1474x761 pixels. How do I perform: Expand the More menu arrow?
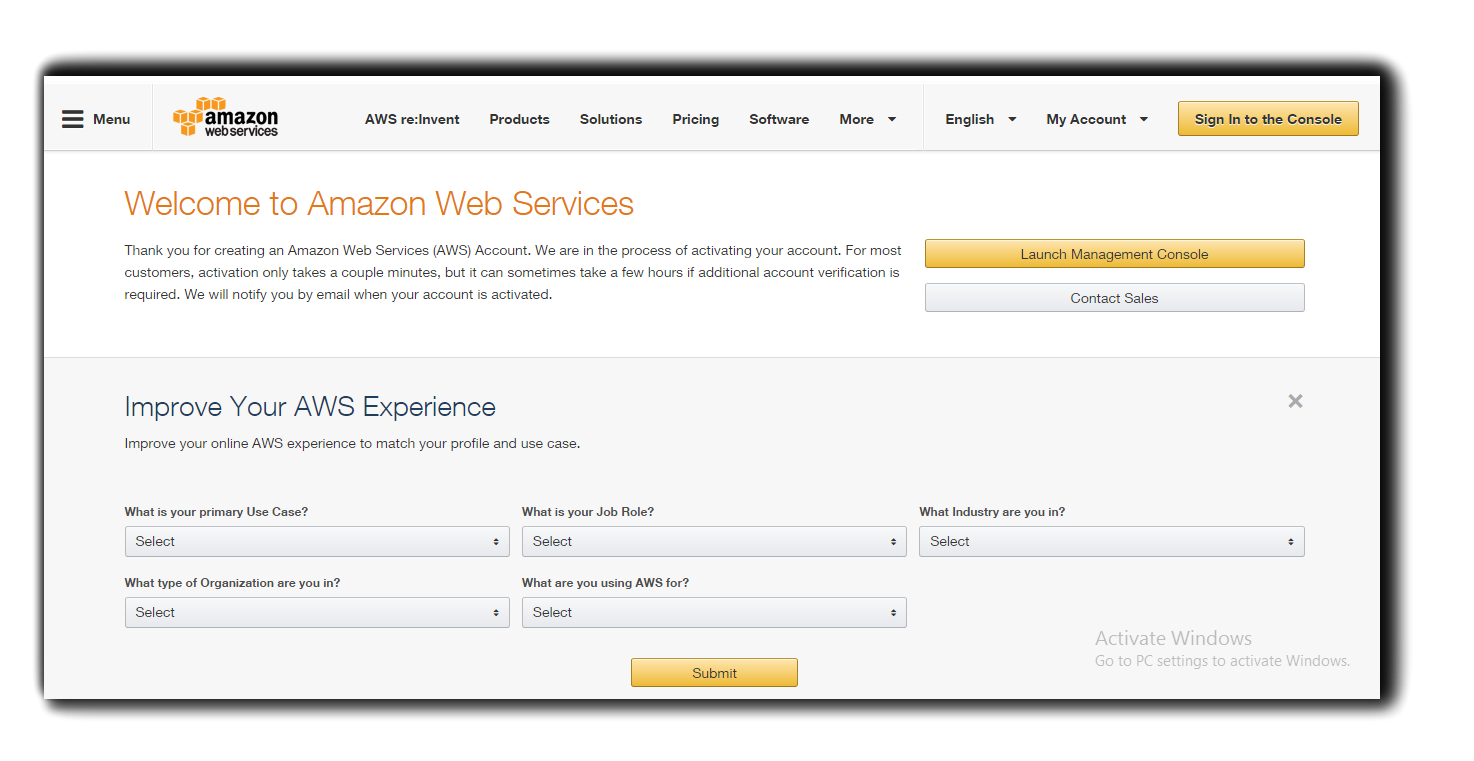(x=891, y=119)
